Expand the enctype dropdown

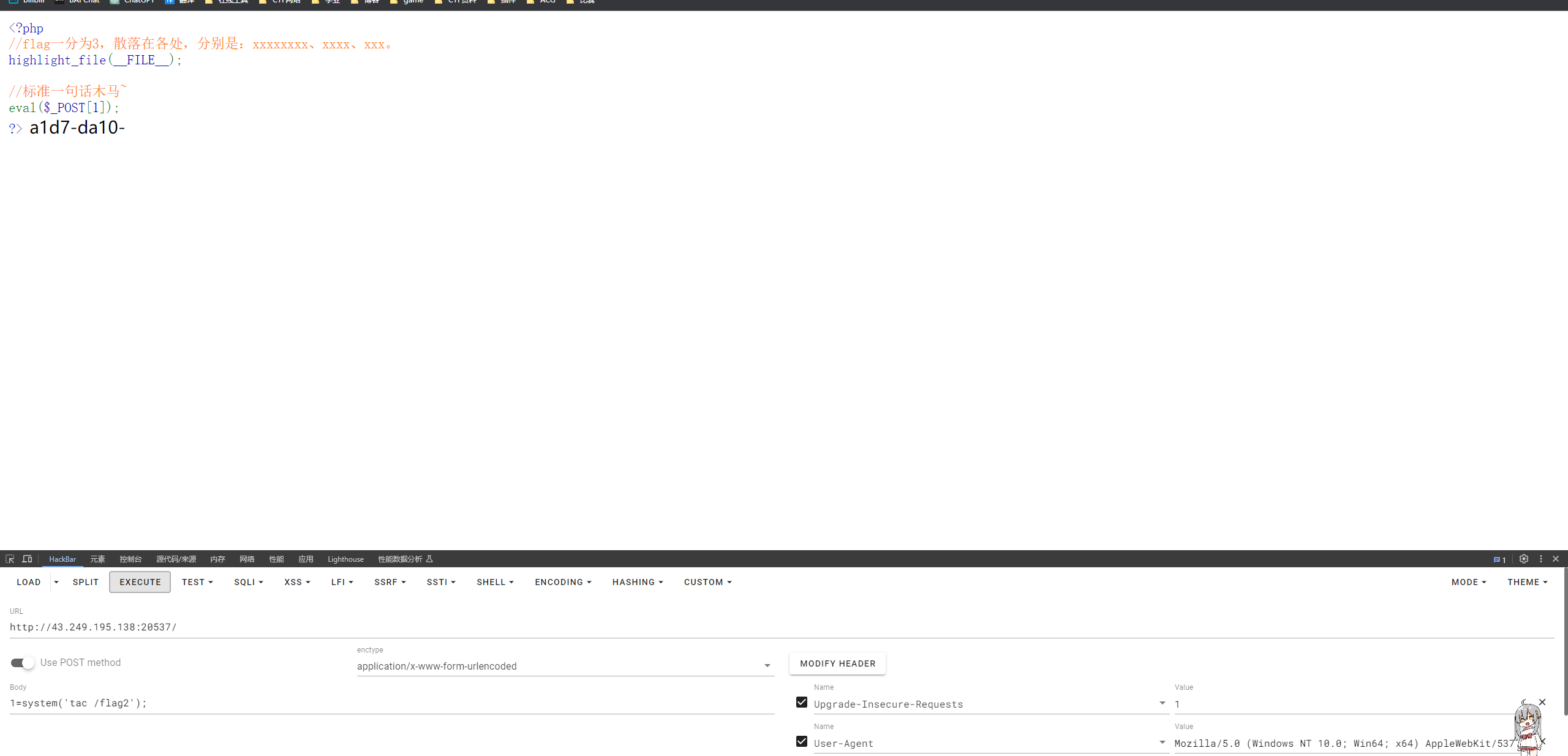coord(767,666)
